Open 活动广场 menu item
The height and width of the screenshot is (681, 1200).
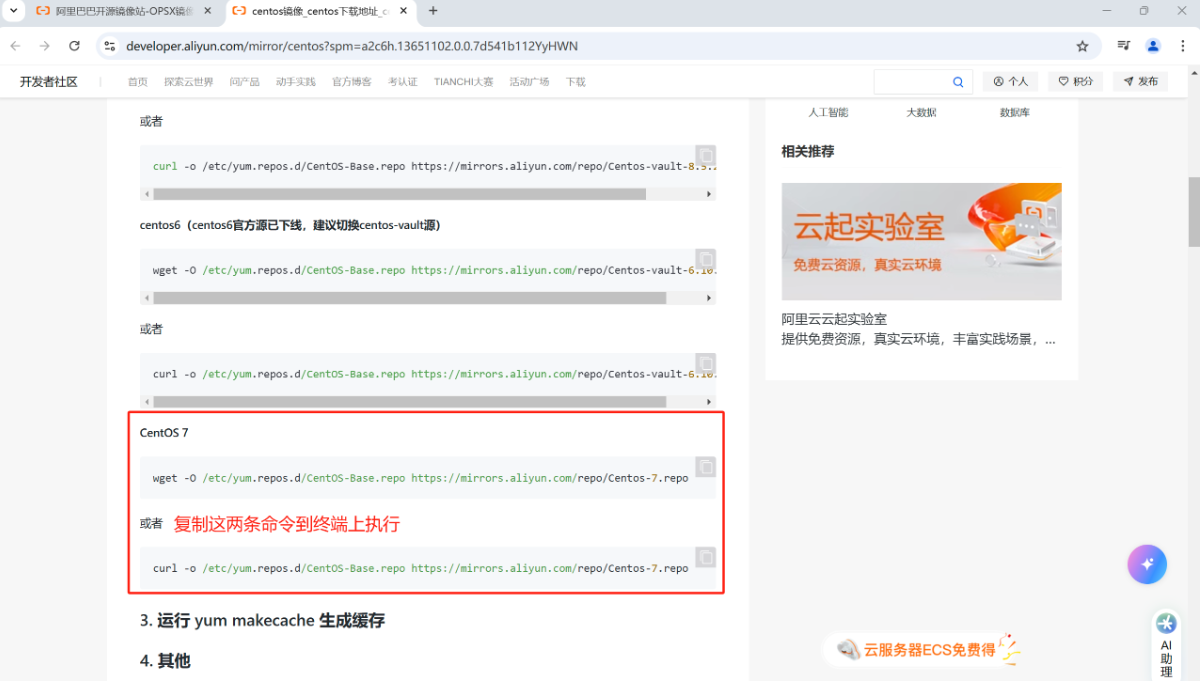pyautogui.click(x=529, y=82)
